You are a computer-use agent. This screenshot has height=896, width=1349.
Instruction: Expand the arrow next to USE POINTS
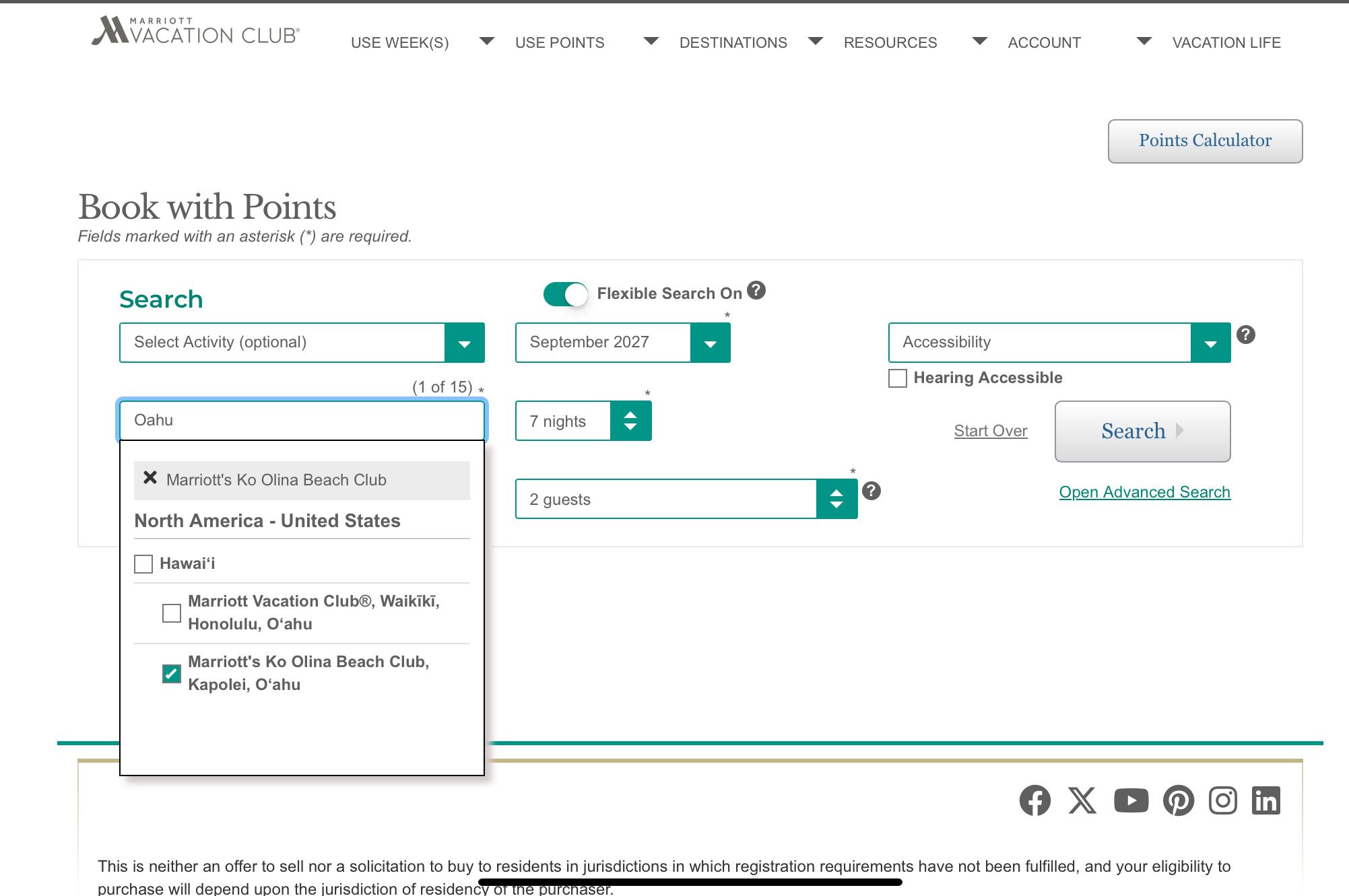click(651, 42)
